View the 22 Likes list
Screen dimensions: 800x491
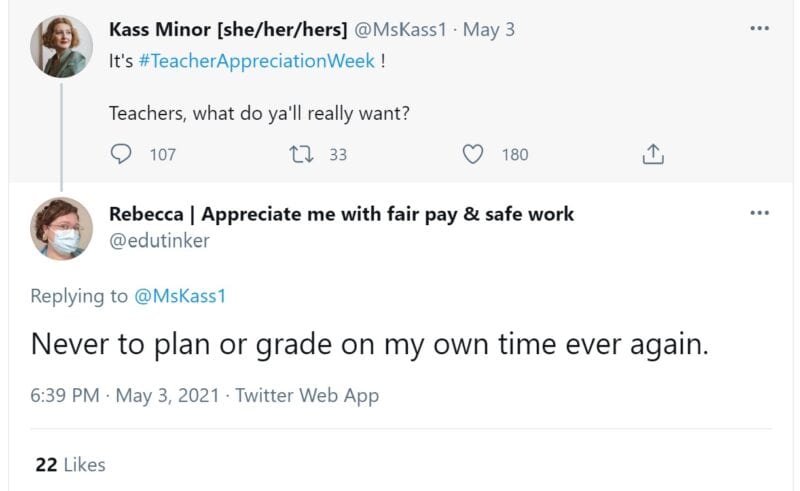point(70,465)
